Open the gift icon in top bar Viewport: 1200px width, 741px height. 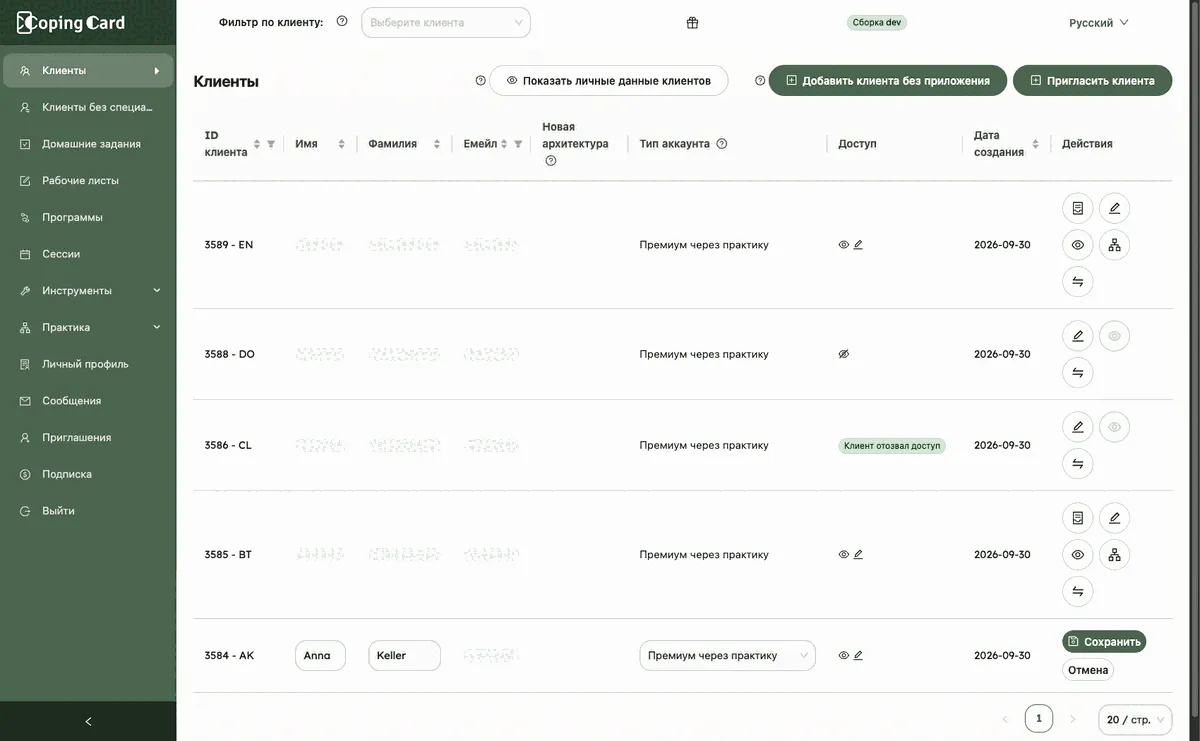[x=692, y=23]
